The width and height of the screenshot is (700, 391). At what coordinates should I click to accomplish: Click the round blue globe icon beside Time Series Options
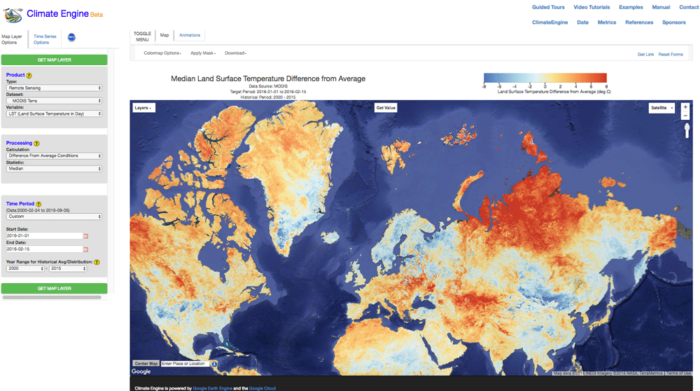(x=71, y=37)
